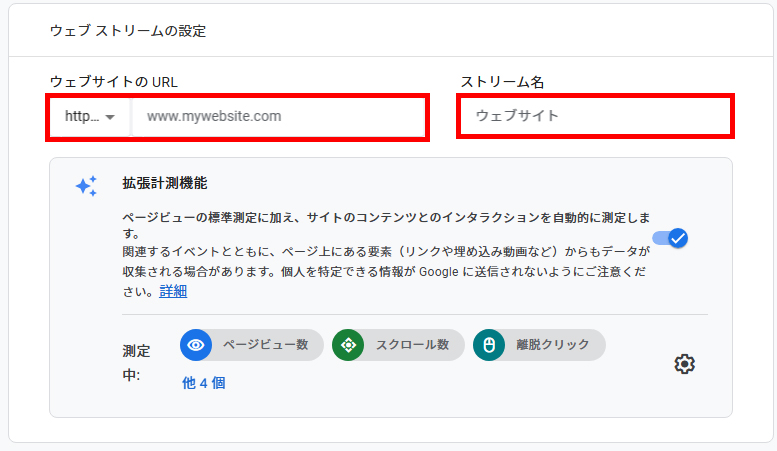Open the http protocol dropdown
The height and width of the screenshot is (451, 777).
coord(90,116)
